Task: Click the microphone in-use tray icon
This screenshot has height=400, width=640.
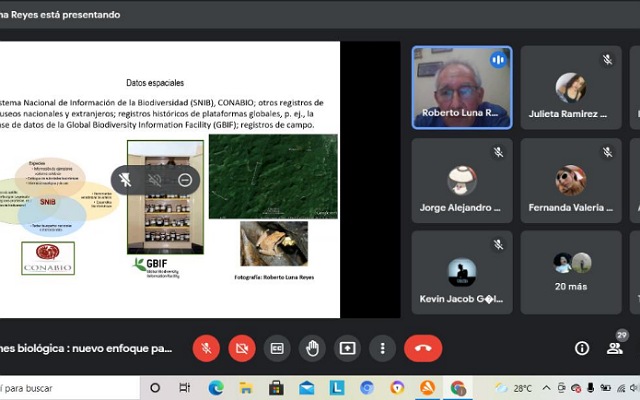Action: [x=590, y=388]
